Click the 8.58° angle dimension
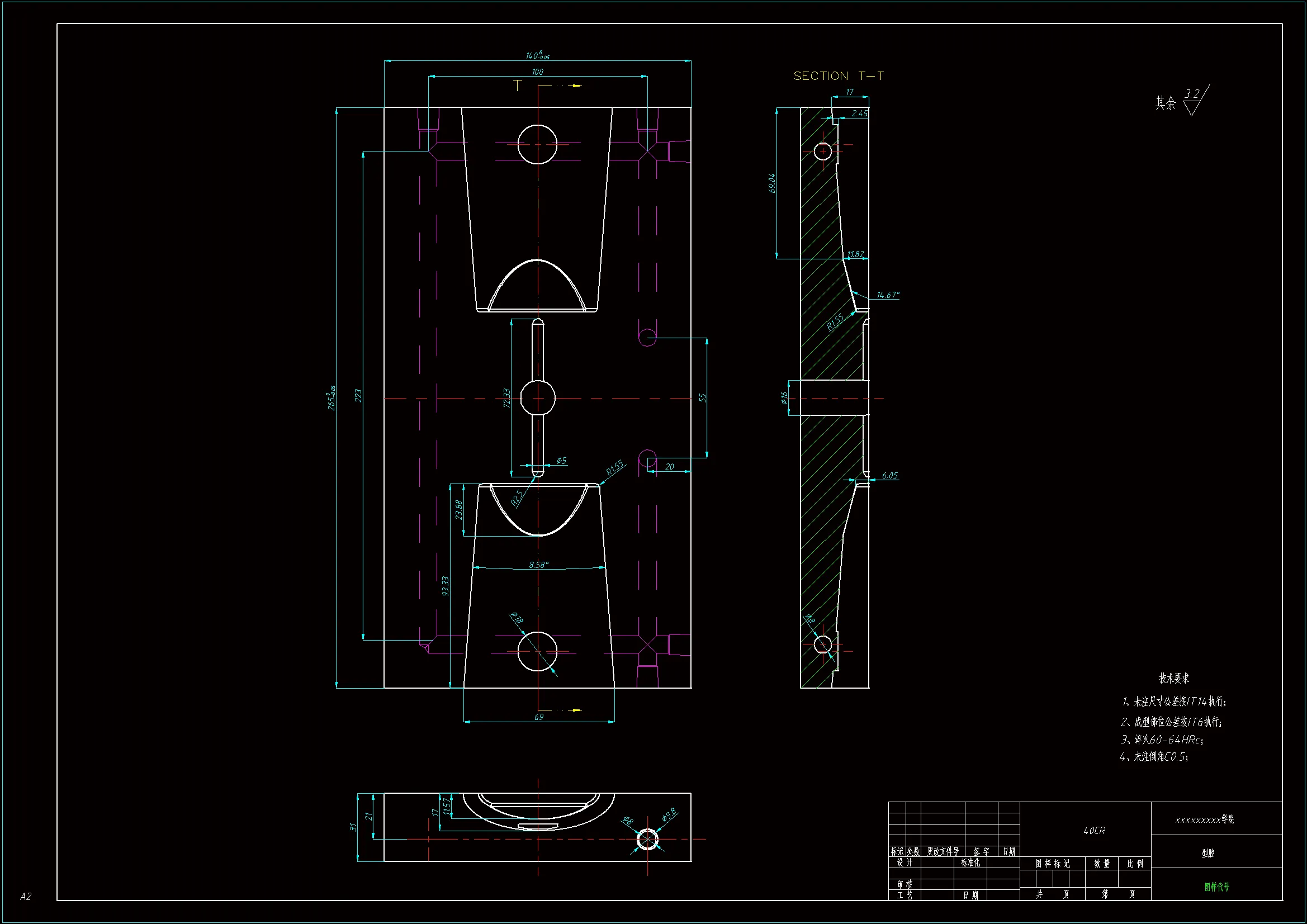The image size is (1307, 924). click(x=538, y=565)
